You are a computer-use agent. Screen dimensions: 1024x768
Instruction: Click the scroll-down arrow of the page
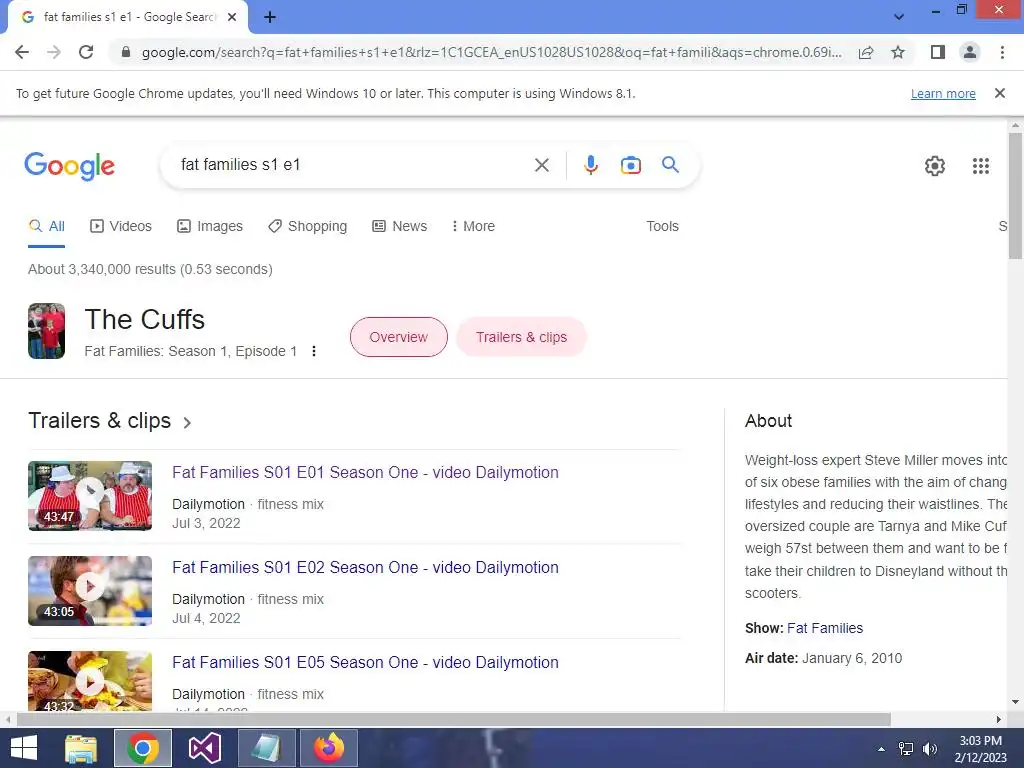tap(1015, 703)
